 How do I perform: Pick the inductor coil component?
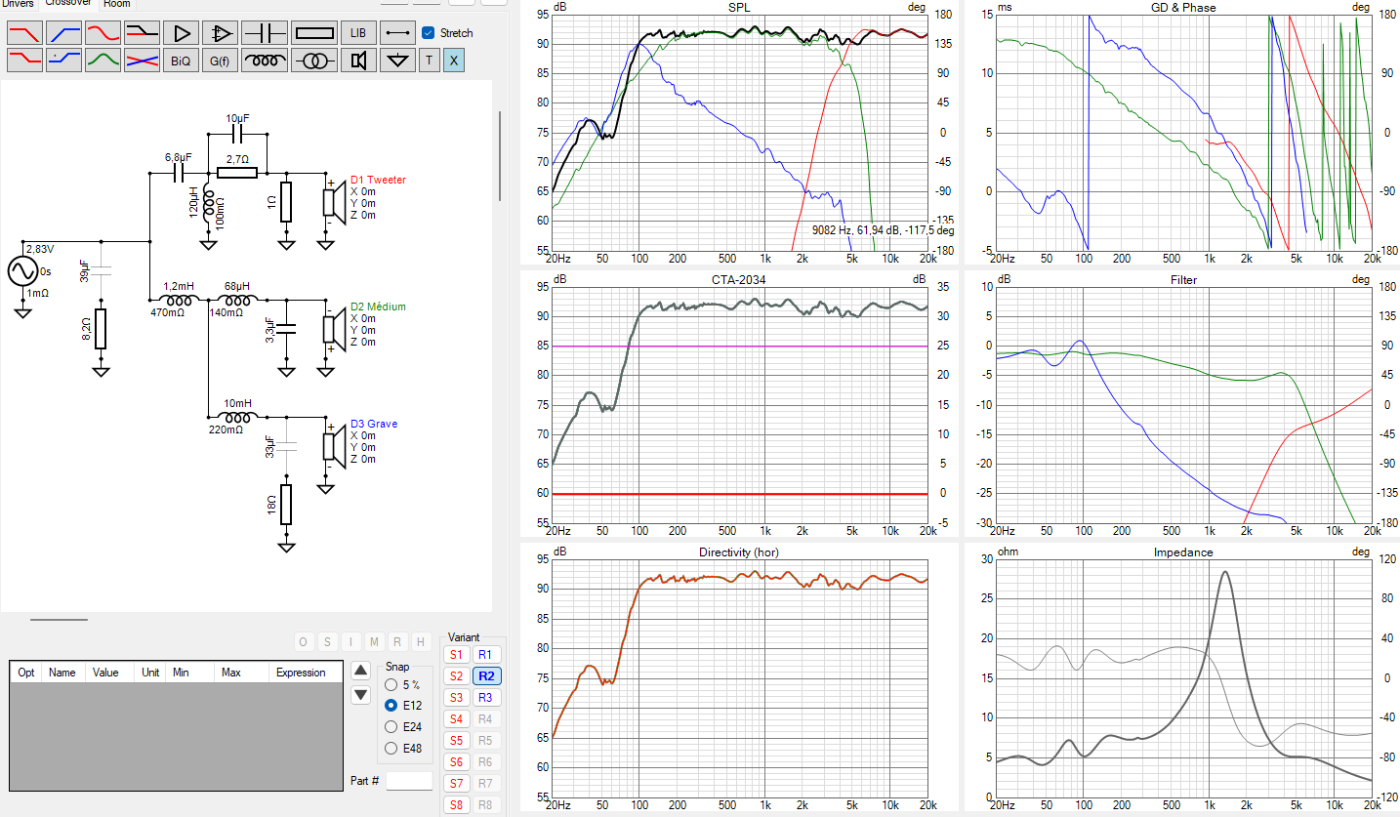[265, 61]
